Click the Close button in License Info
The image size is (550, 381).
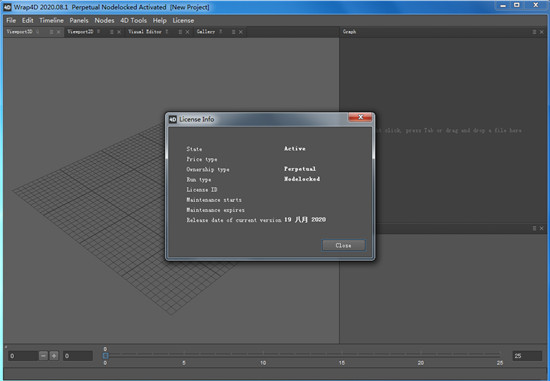pyautogui.click(x=343, y=246)
